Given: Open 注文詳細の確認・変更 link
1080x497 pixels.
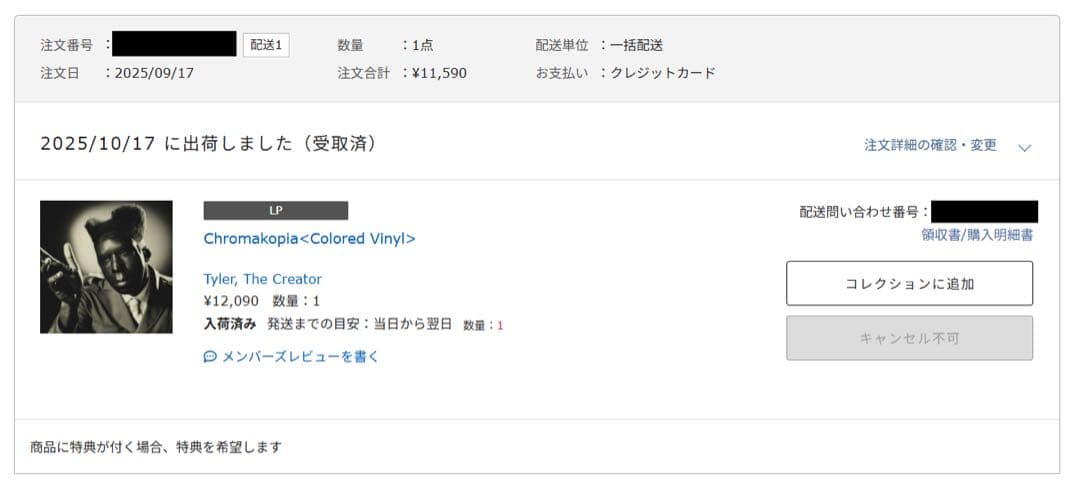Looking at the screenshot, I should point(930,145).
